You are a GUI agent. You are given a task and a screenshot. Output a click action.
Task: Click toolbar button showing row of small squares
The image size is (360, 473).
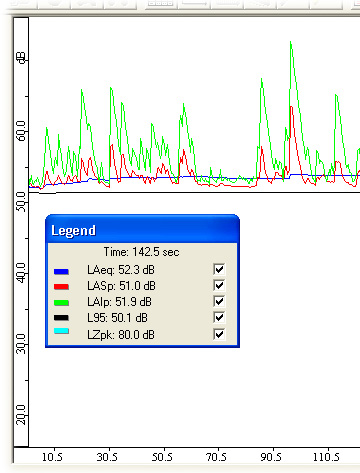(x=160, y=3)
